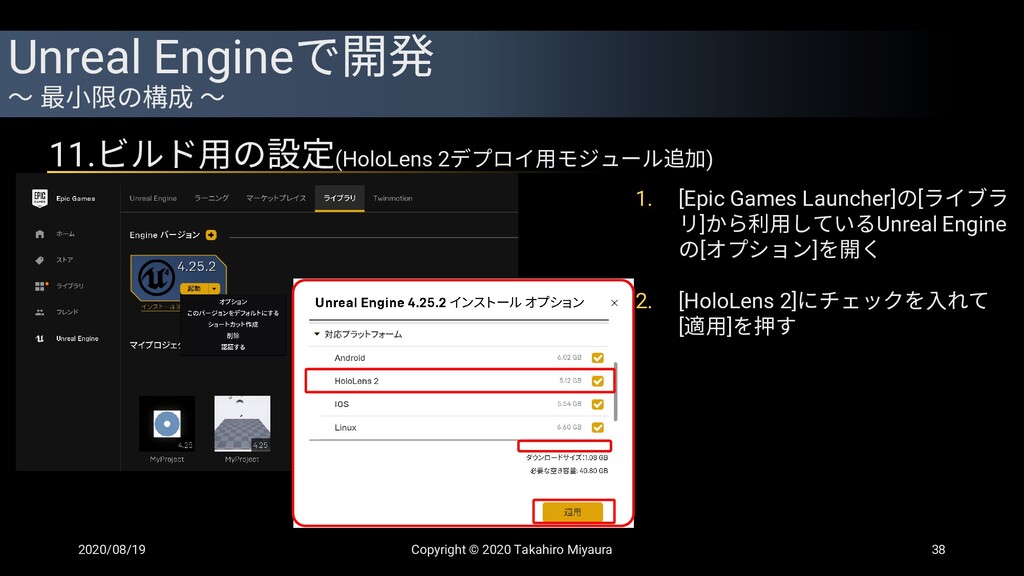Open the dropdown arrow beside 起動 button
Viewport: 1024px width, 576px height.
[214, 289]
